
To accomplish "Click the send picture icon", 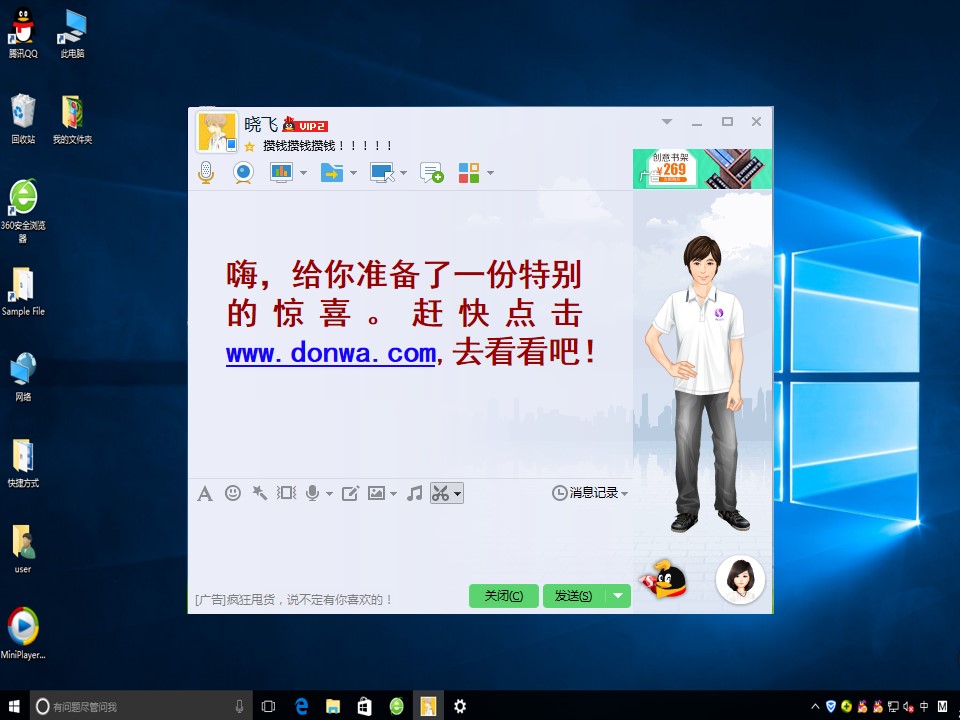I will click(376, 493).
